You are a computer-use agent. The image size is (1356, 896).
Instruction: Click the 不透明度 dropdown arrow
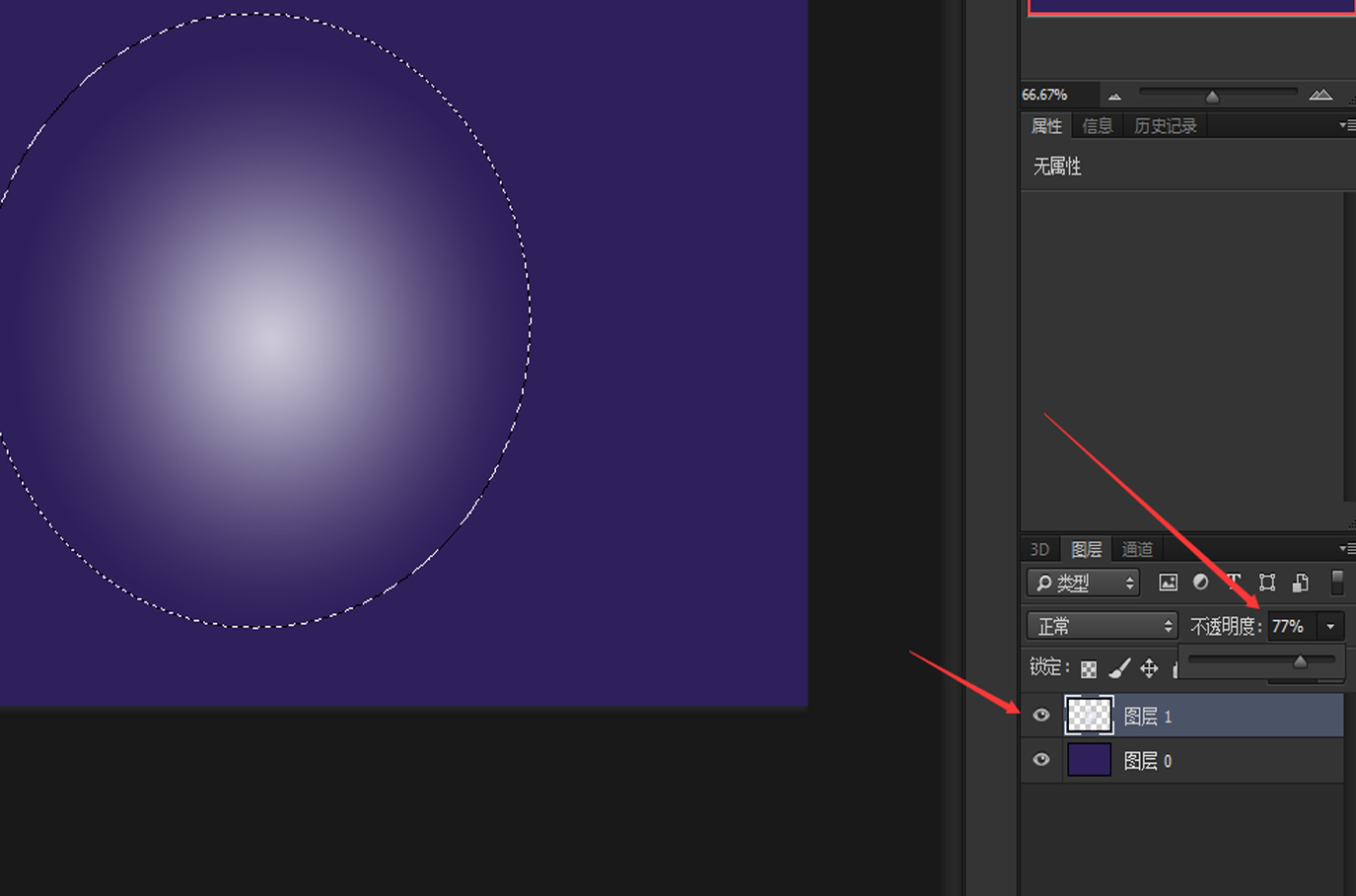click(x=1330, y=626)
